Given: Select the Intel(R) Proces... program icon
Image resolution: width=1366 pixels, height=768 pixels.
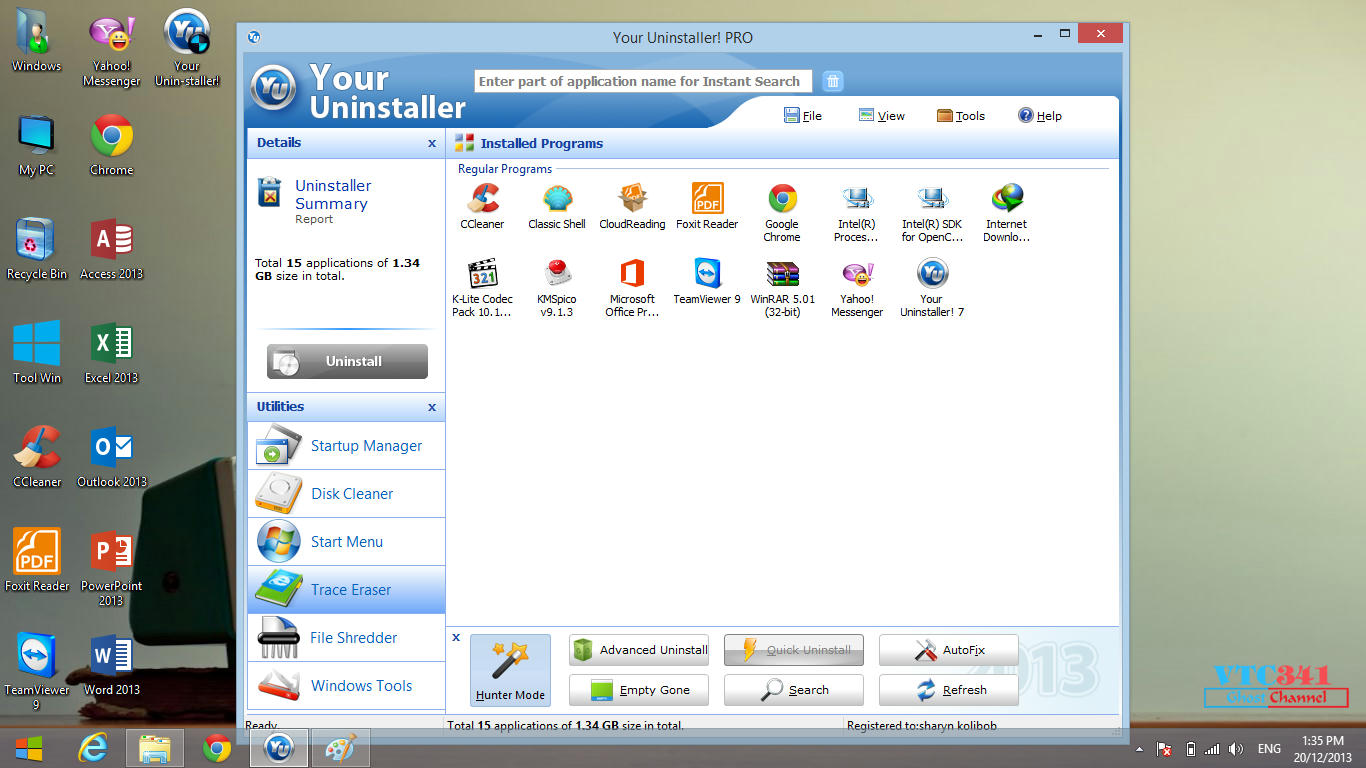Looking at the screenshot, I should [x=857, y=212].
